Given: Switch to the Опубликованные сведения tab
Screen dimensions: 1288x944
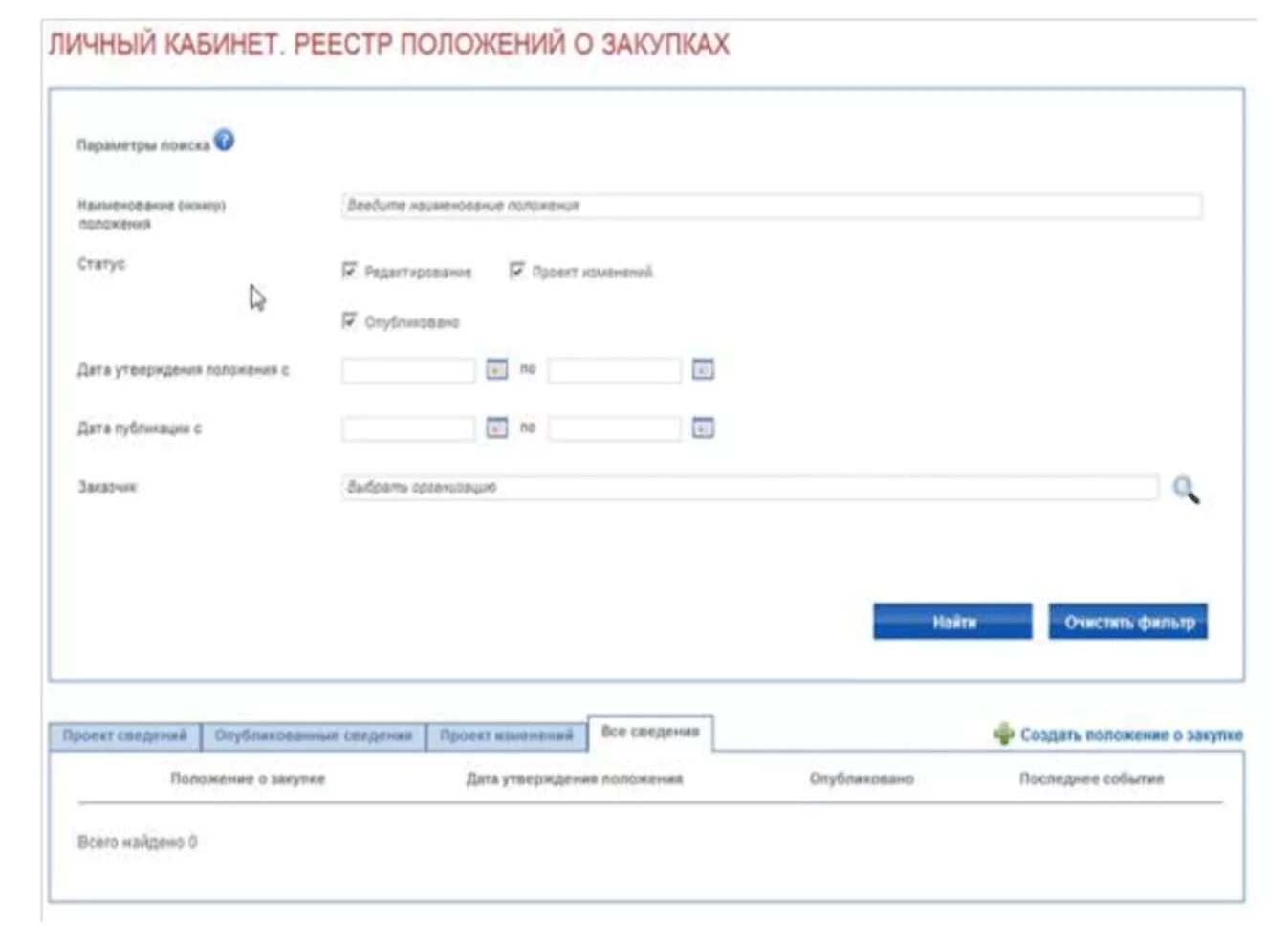Looking at the screenshot, I should pos(313,735).
